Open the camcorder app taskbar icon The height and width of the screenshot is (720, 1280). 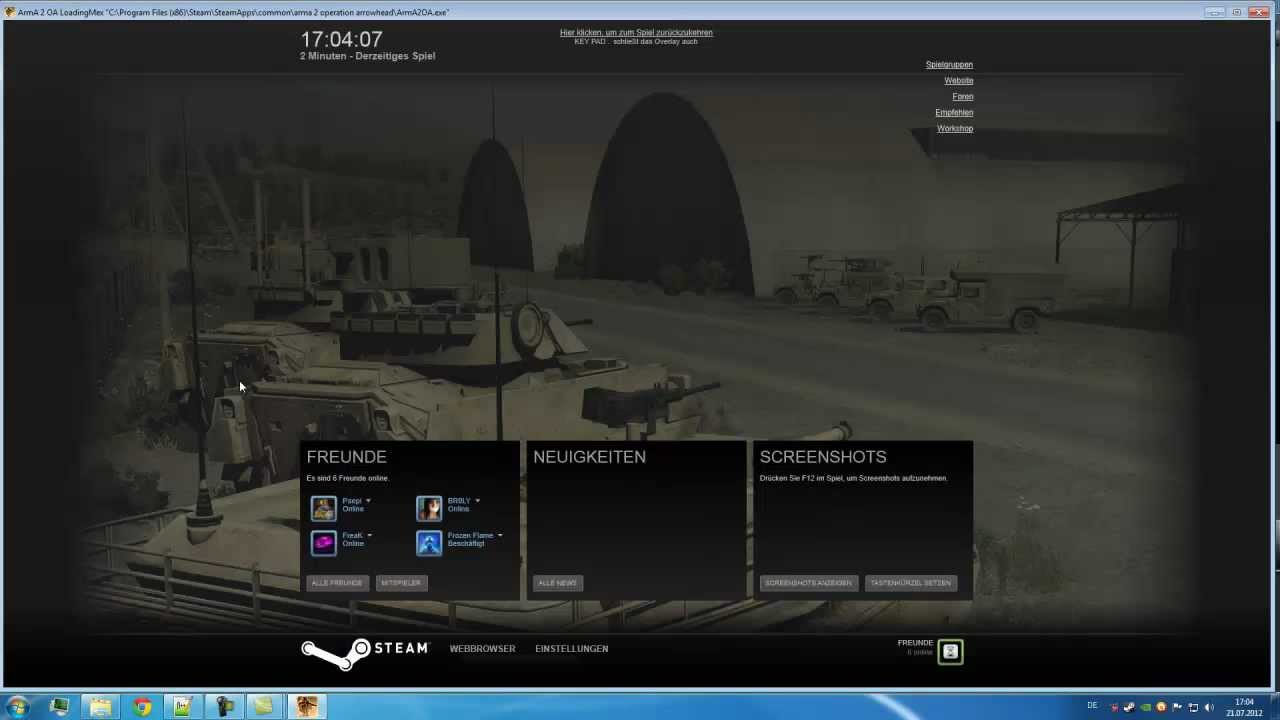pyautogui.click(x=223, y=707)
